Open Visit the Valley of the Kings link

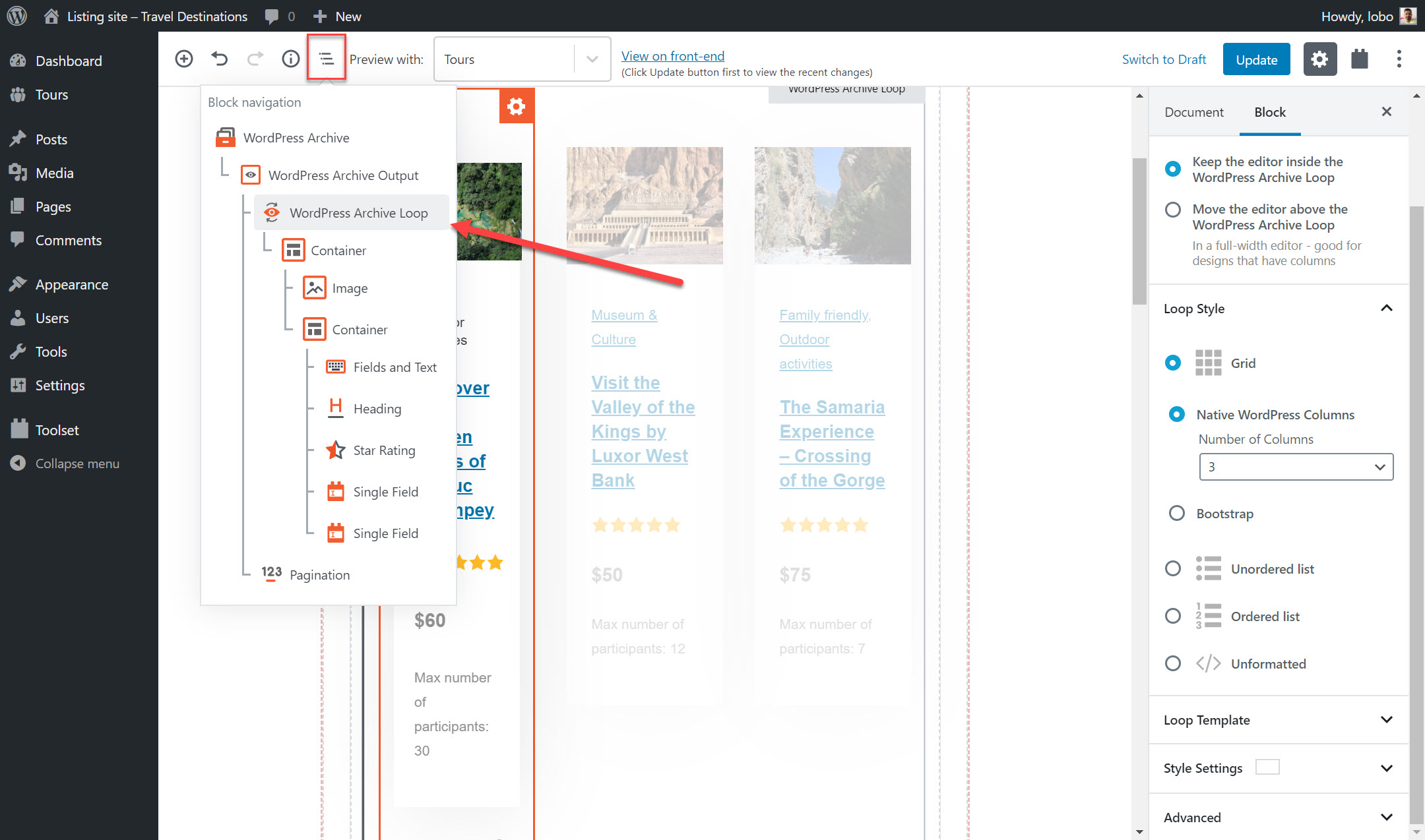click(x=643, y=431)
